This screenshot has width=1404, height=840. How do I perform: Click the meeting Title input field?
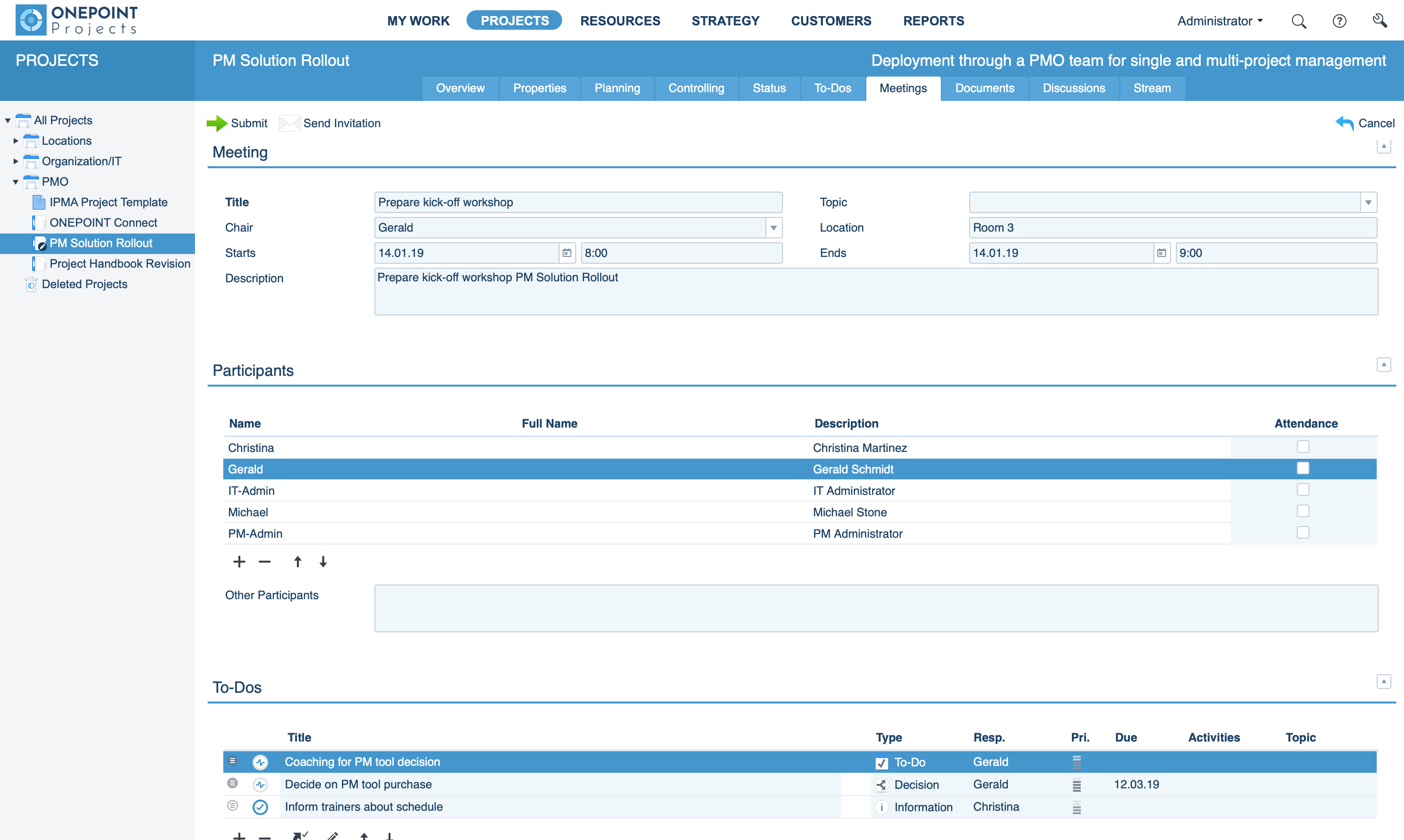[578, 202]
